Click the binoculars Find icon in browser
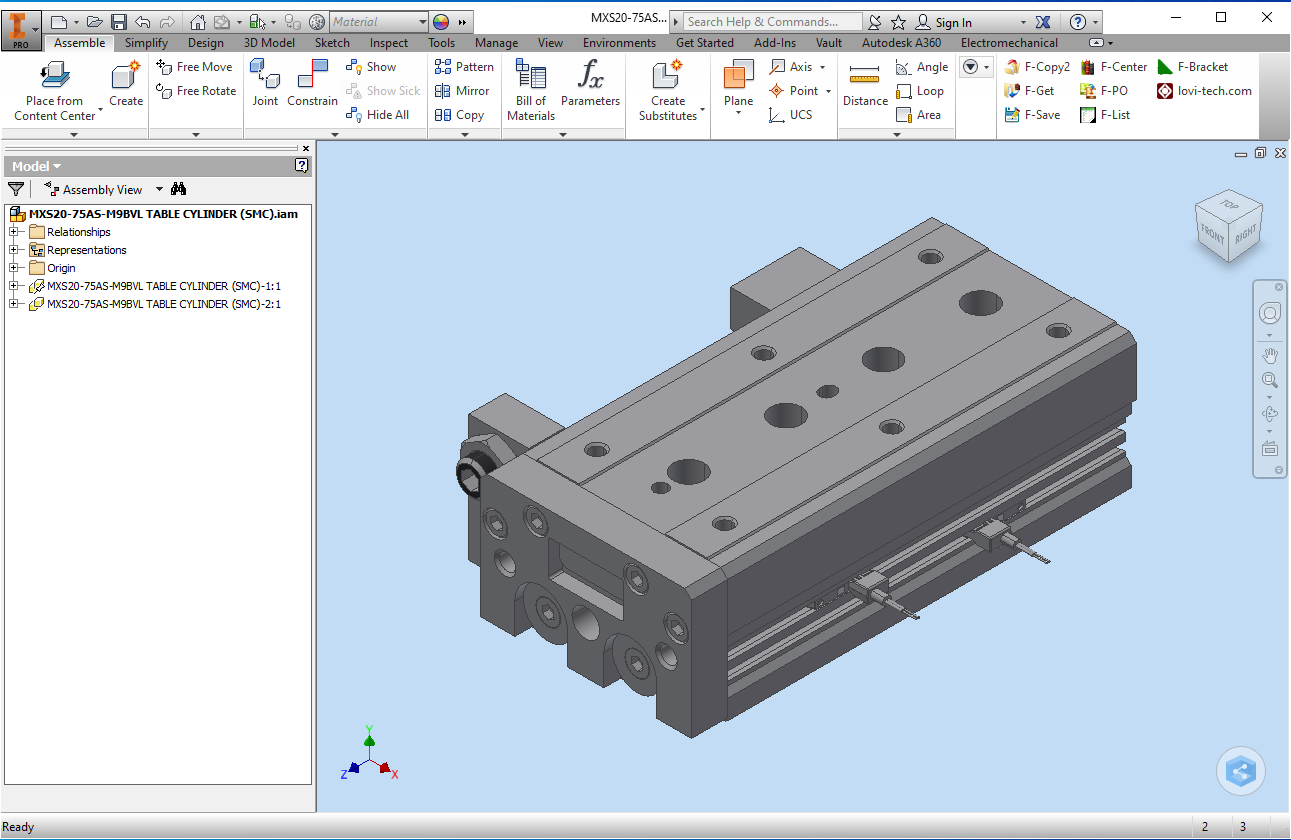Screen dimensions: 1291x840 click(179, 189)
